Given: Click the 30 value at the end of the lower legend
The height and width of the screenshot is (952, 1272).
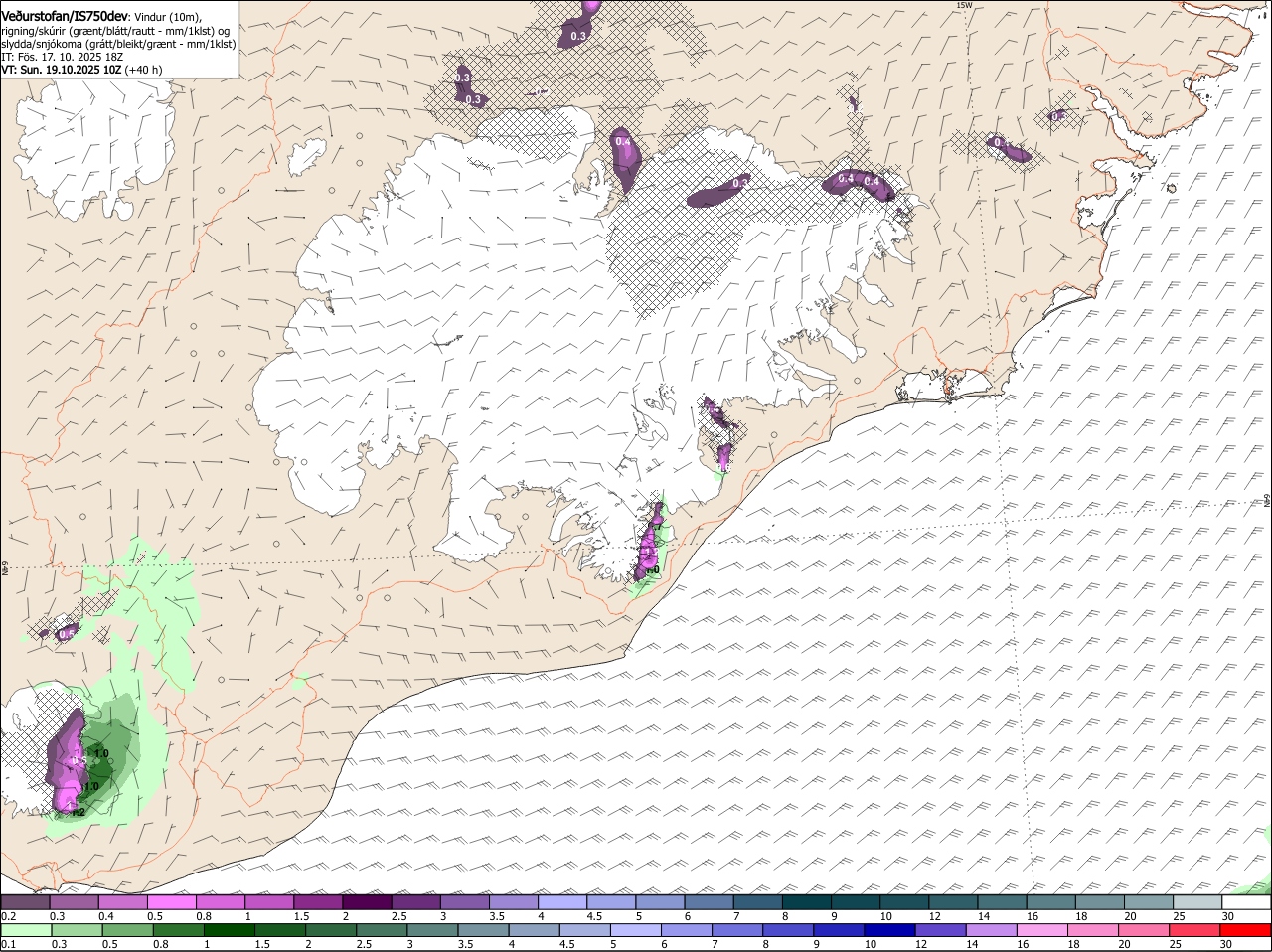Looking at the screenshot, I should [x=1225, y=944].
